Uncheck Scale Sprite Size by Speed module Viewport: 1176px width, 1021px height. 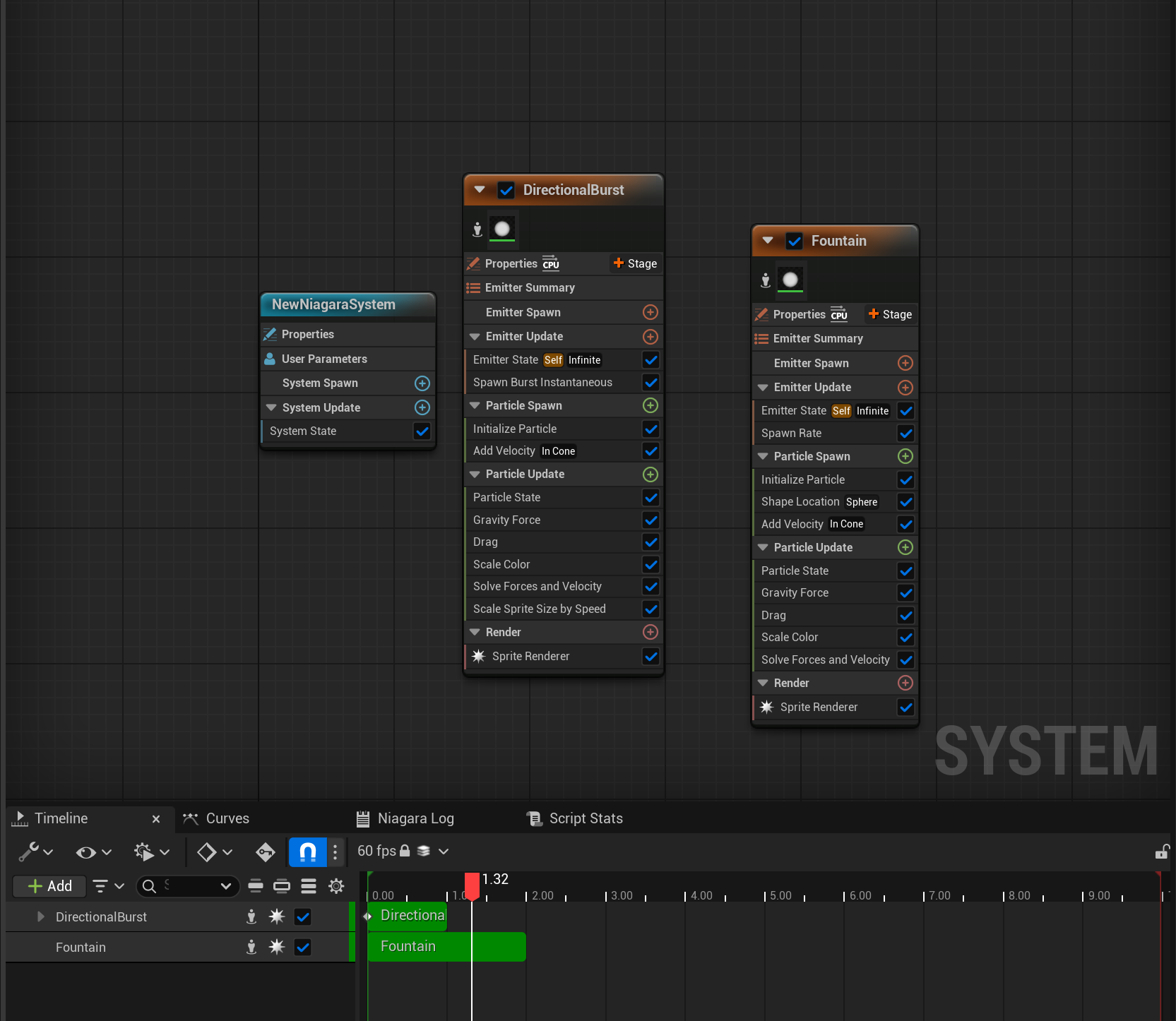point(651,609)
